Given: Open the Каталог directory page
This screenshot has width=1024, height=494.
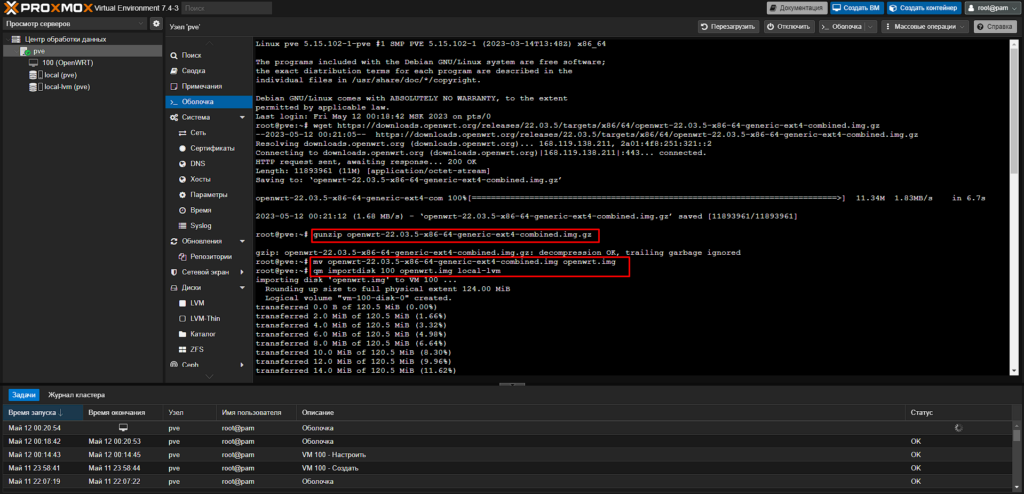Looking at the screenshot, I should (202, 334).
